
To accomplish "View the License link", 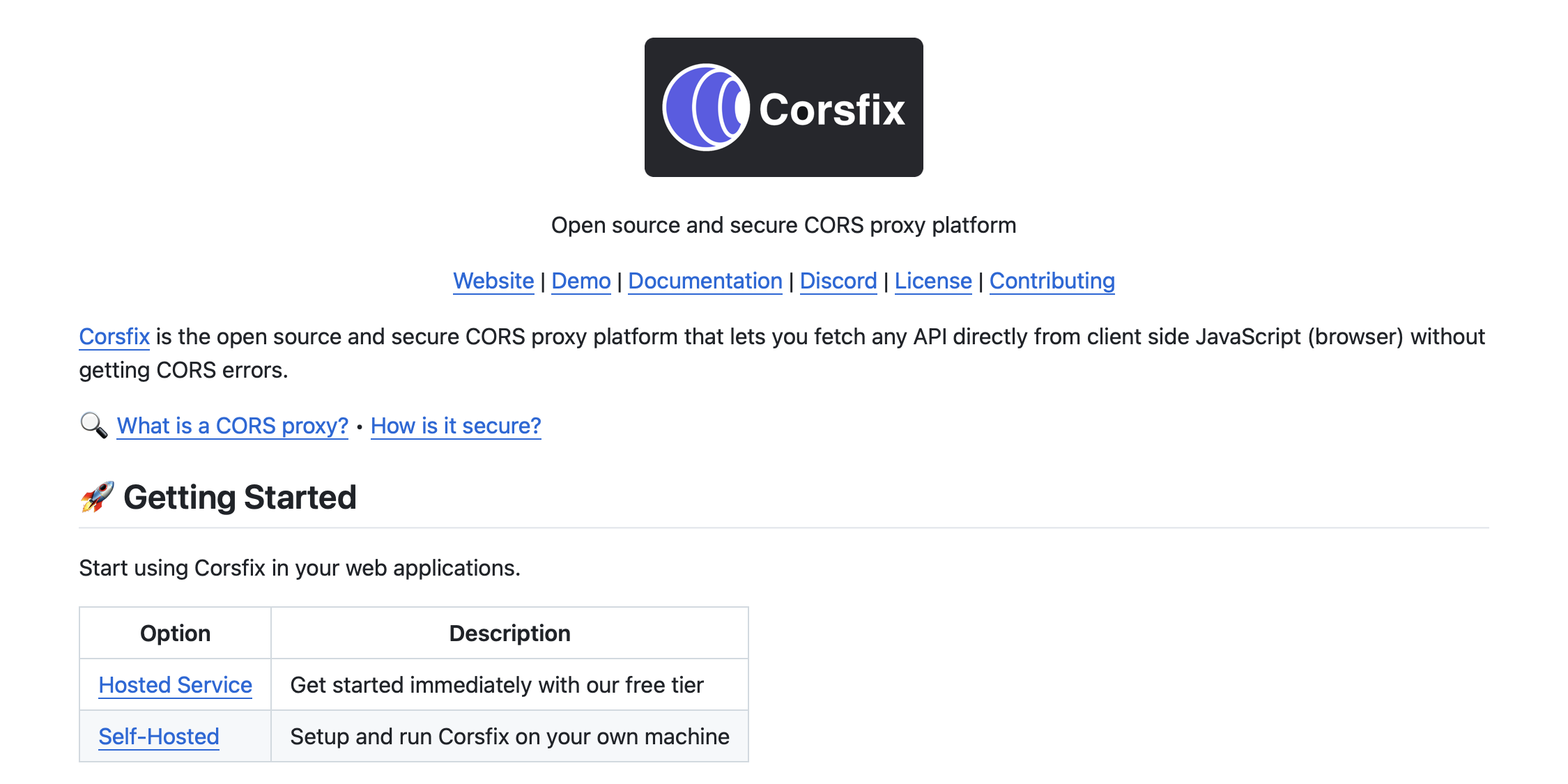I will coord(933,281).
